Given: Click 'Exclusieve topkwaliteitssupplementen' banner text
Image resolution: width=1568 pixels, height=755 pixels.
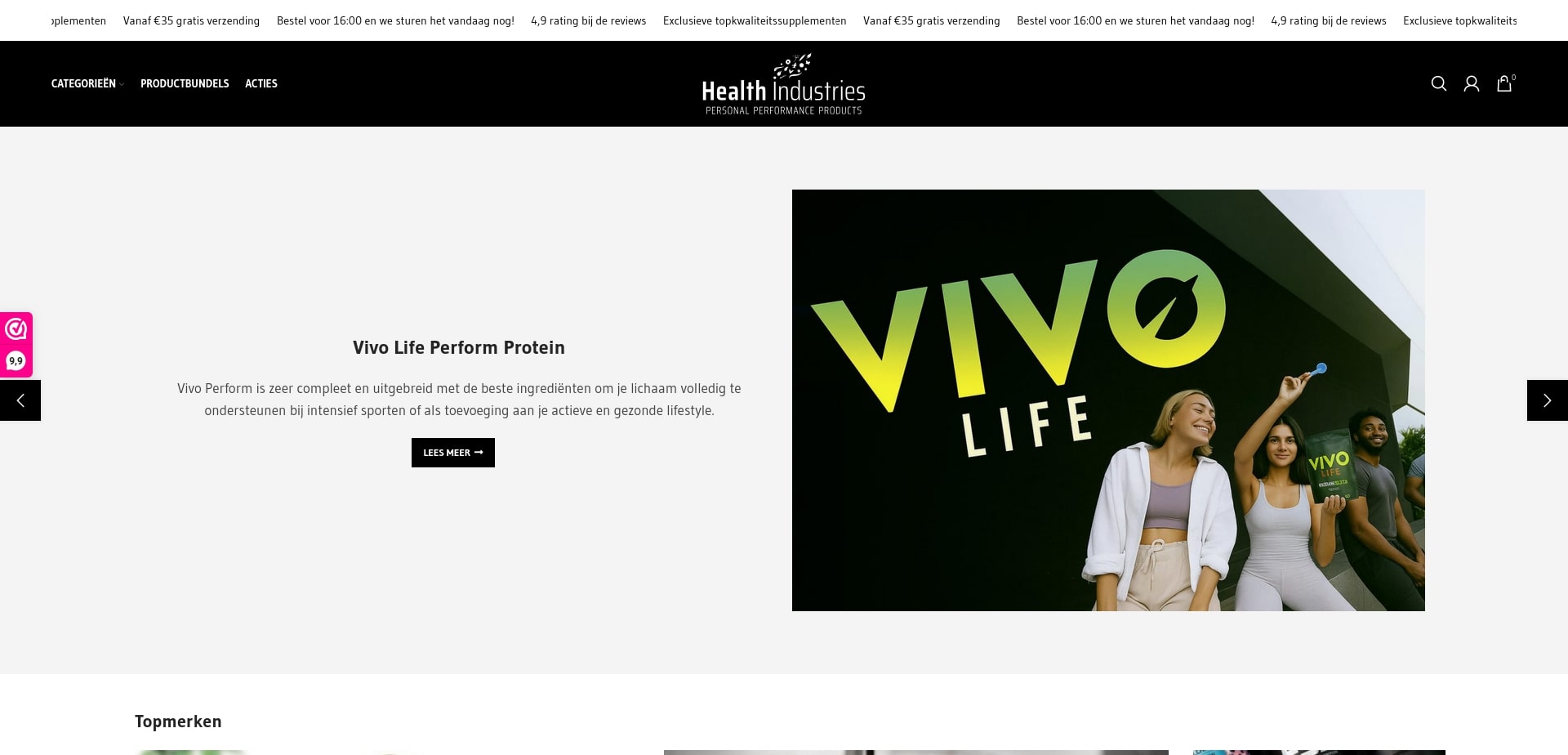Looking at the screenshot, I should (755, 20).
